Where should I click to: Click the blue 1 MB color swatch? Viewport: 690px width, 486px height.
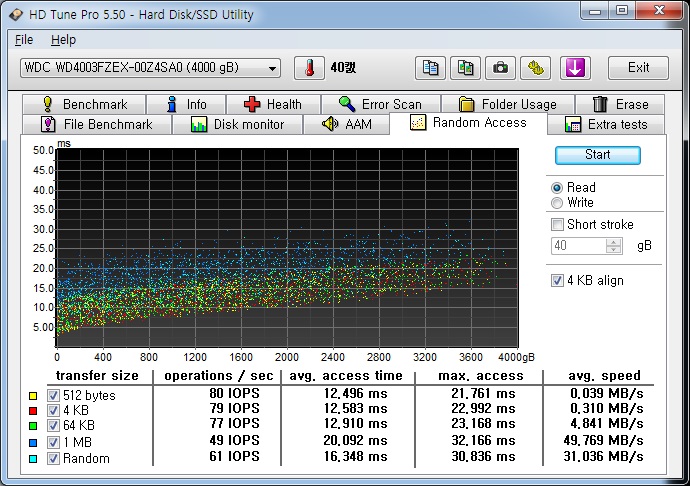pyautogui.click(x=33, y=443)
